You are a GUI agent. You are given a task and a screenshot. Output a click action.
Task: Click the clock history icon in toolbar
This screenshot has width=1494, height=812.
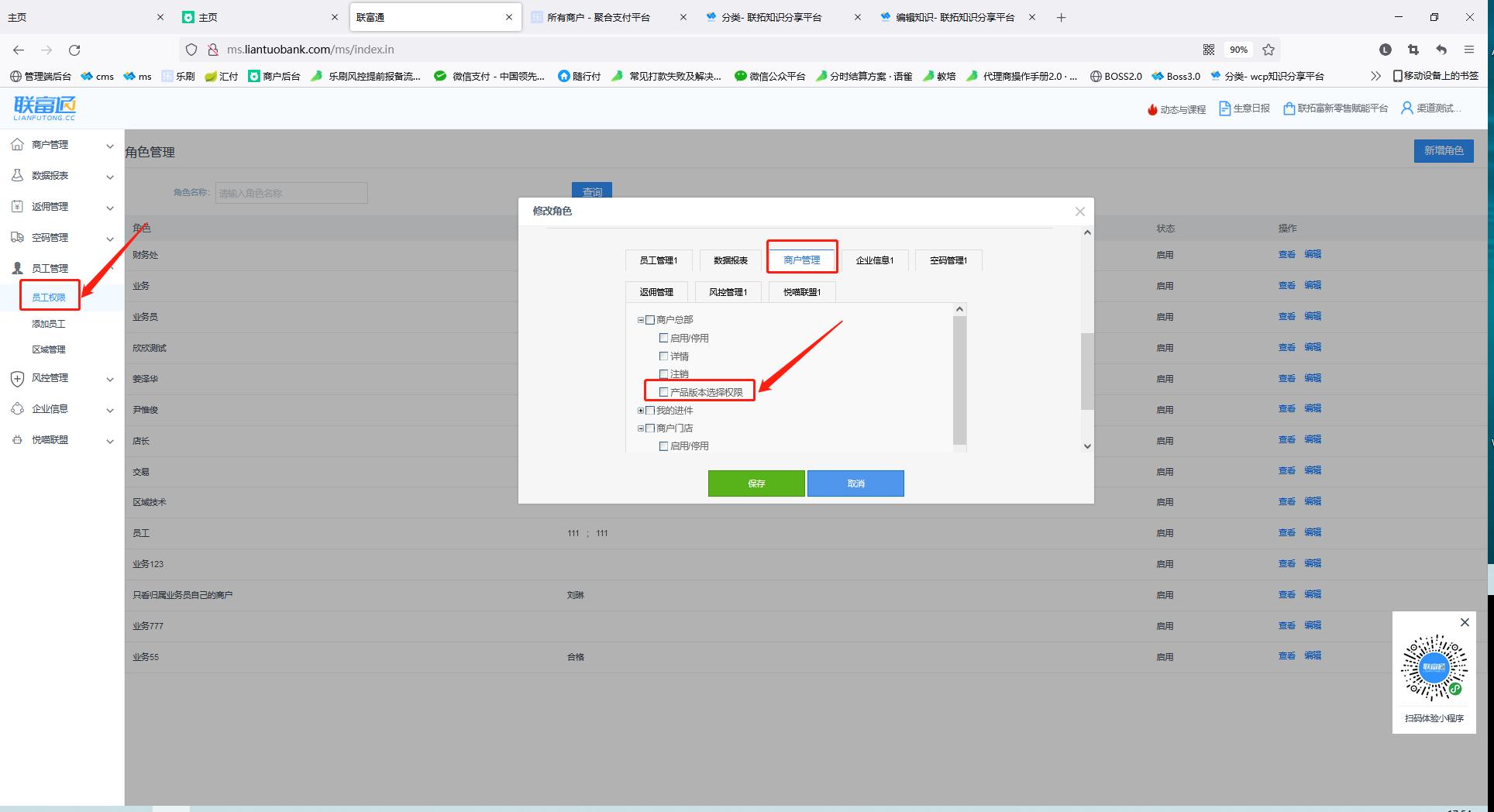coord(1386,50)
